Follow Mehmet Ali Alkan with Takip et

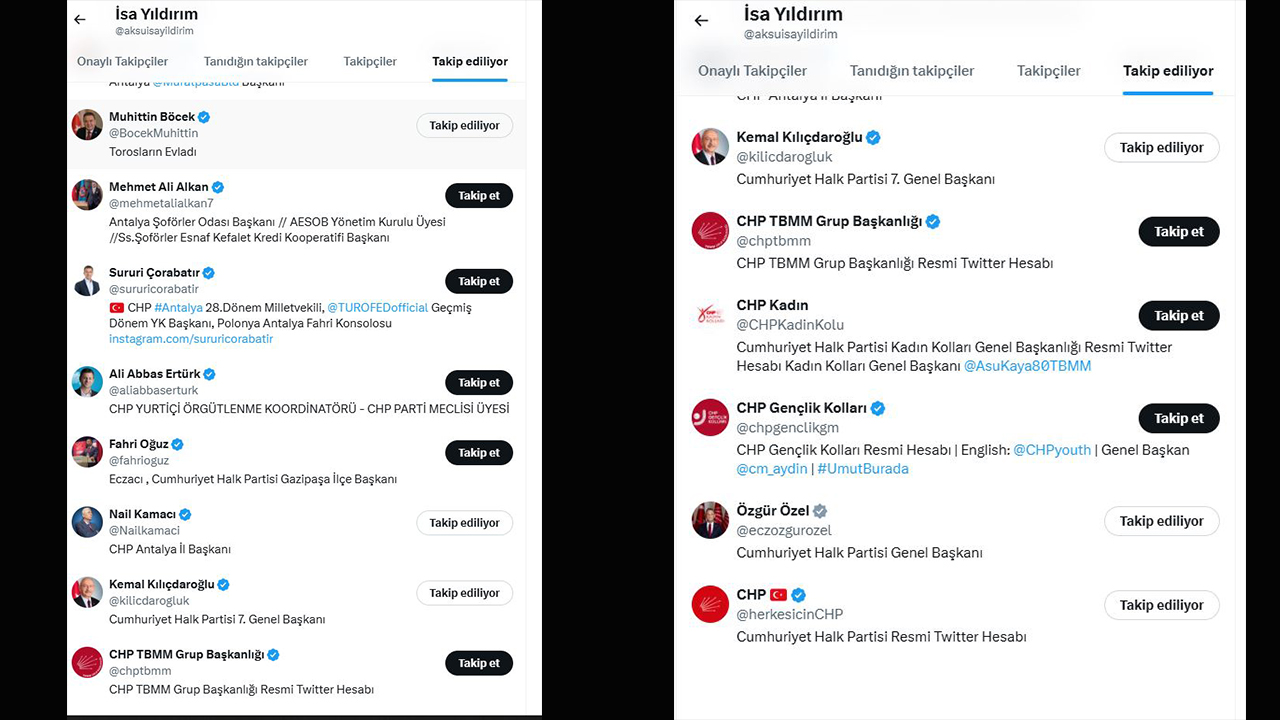(x=478, y=196)
